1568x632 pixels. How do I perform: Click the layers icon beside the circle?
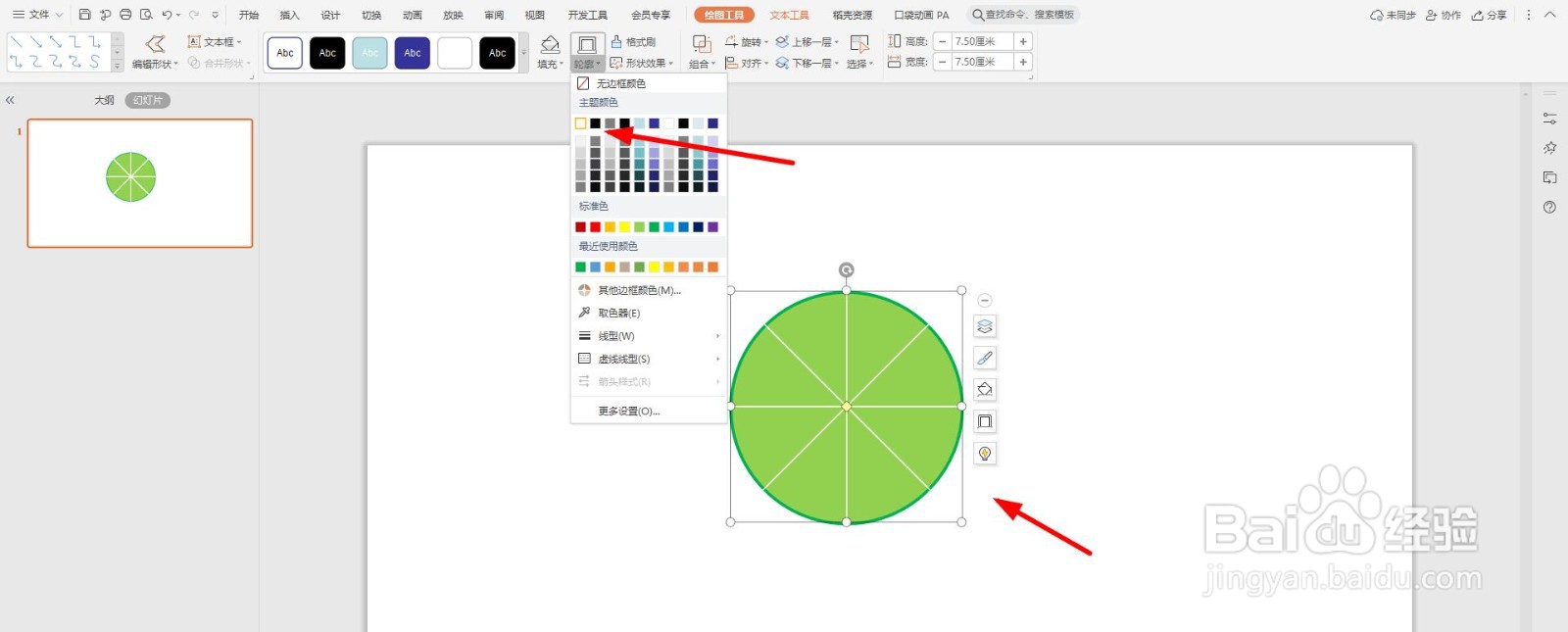985,326
